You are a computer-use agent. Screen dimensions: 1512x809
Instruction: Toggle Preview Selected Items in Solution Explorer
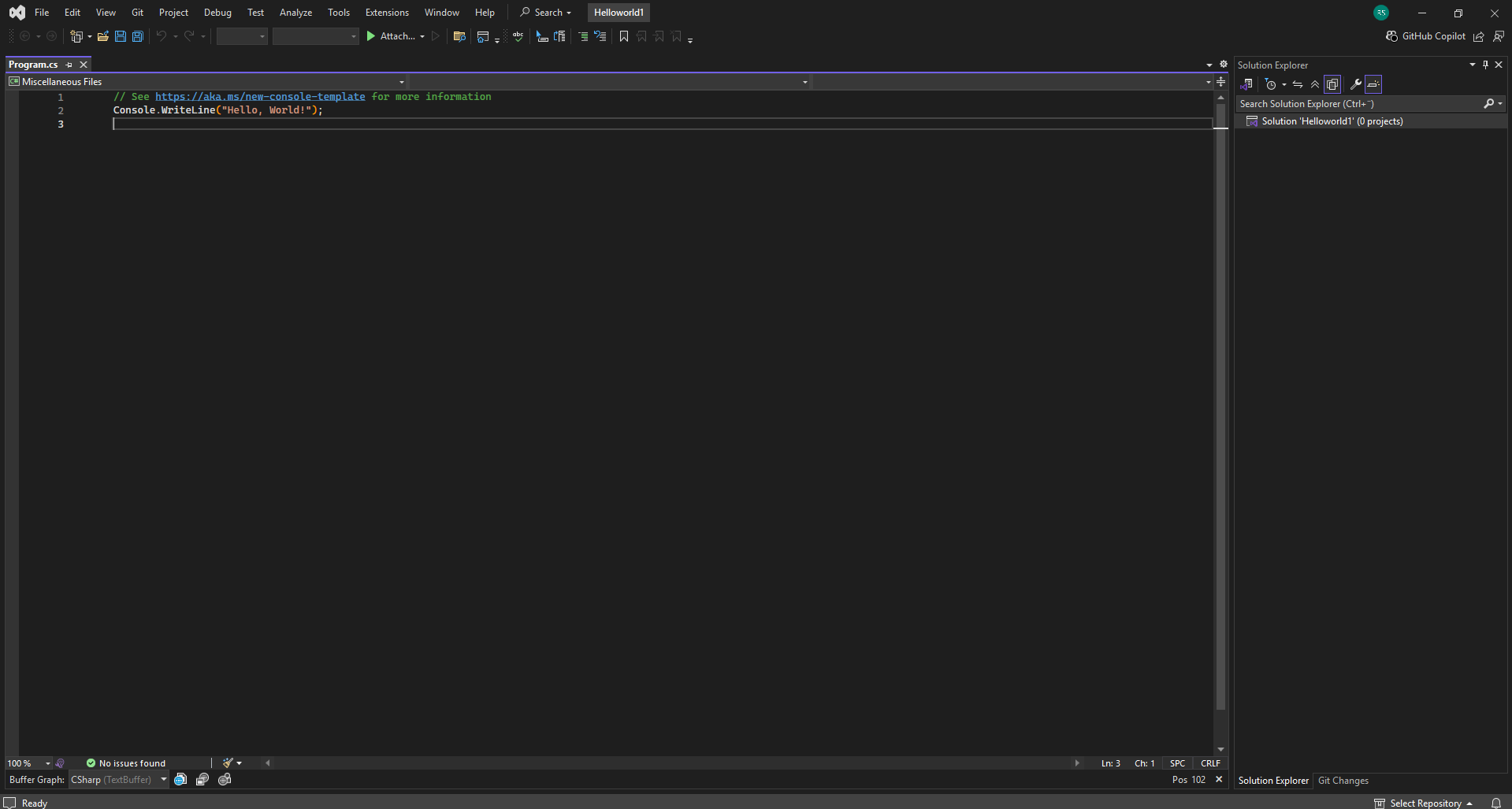pyautogui.click(x=1373, y=84)
